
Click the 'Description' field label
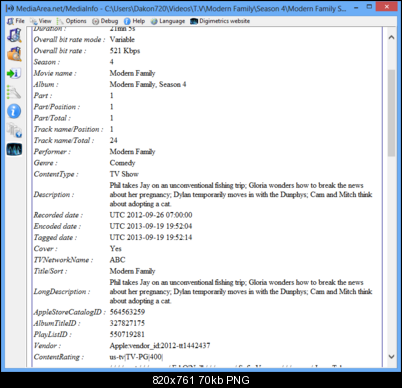[x=53, y=194]
